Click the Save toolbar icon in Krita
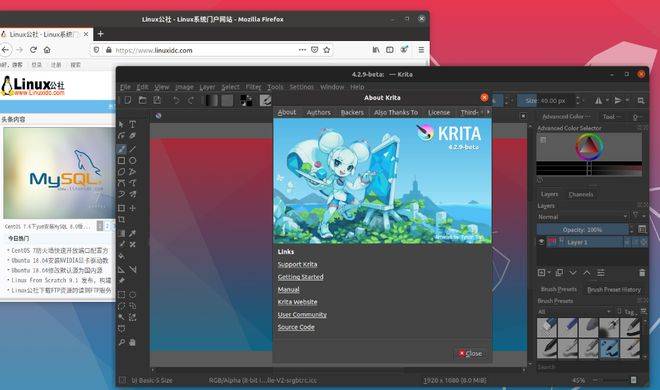 pos(157,100)
